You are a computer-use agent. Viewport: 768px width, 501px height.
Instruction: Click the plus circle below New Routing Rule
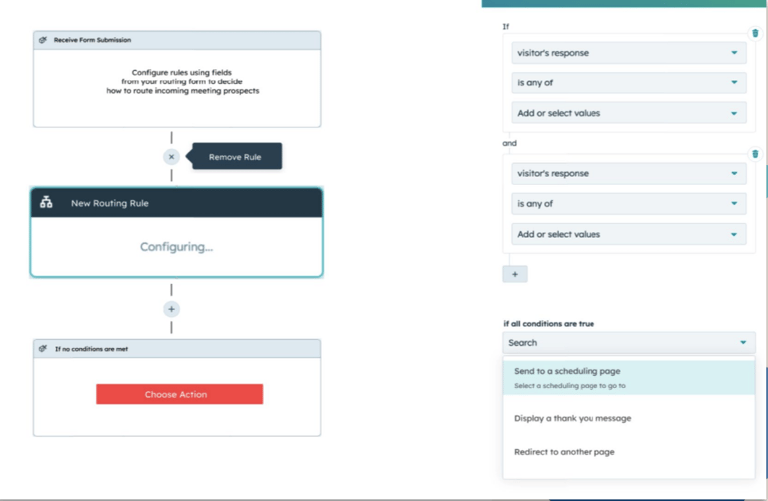tap(171, 309)
